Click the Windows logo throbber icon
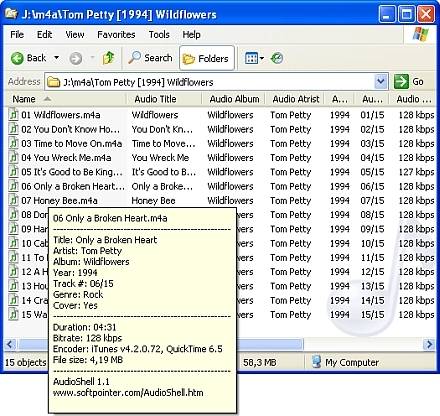440x416 pixels. tap(421, 35)
